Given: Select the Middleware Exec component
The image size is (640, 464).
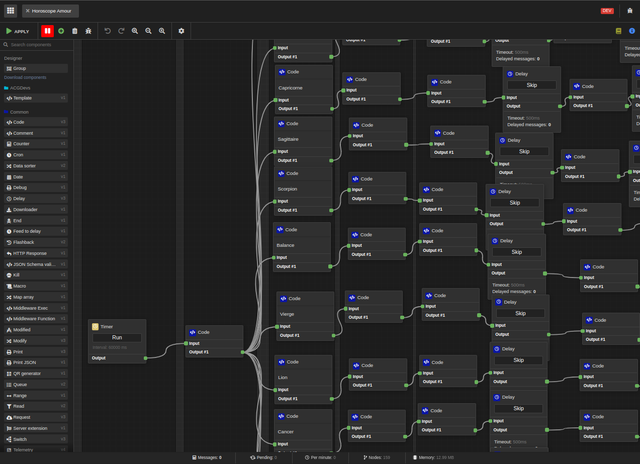Looking at the screenshot, I should click(36, 309).
